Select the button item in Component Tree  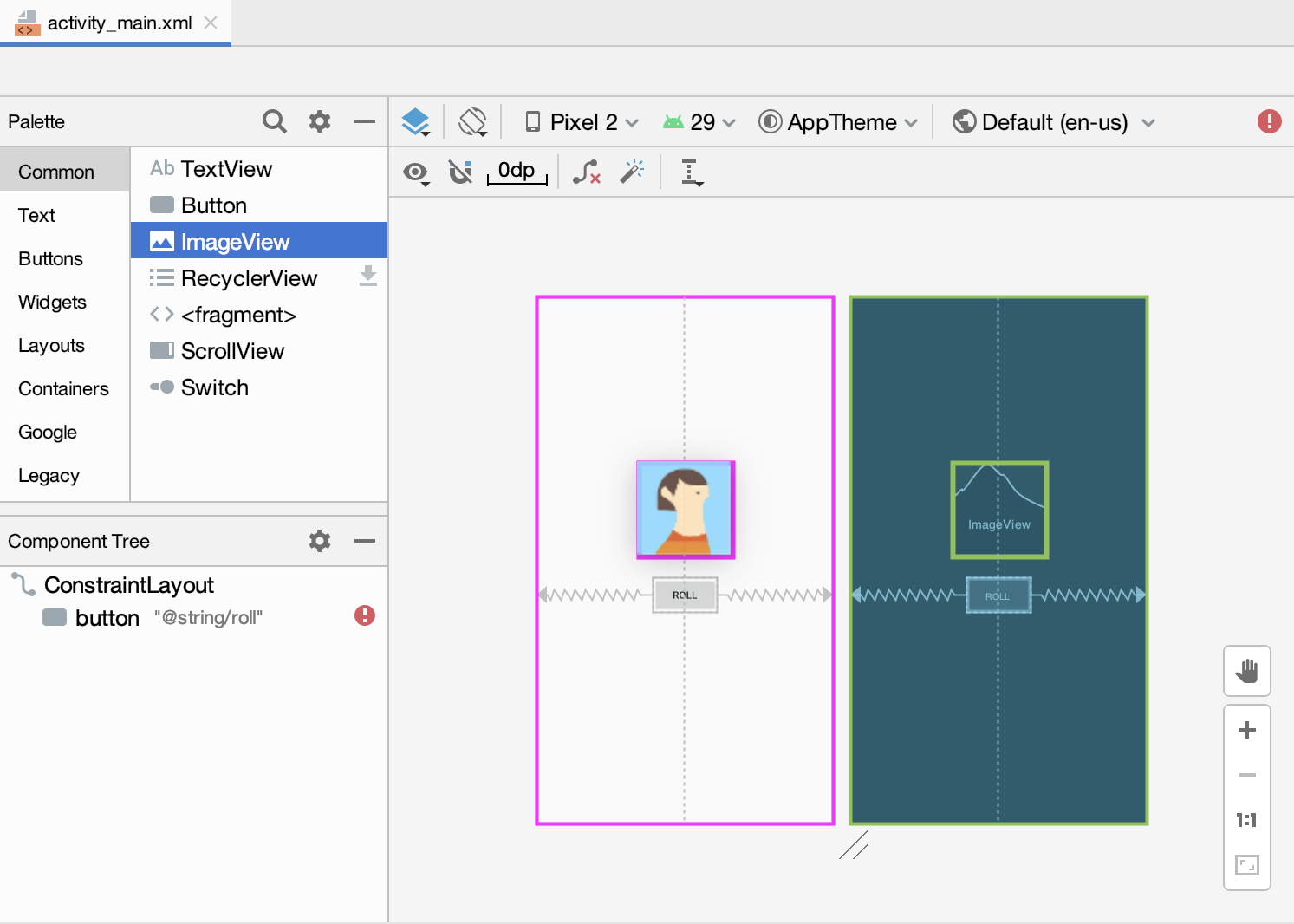[x=107, y=617]
